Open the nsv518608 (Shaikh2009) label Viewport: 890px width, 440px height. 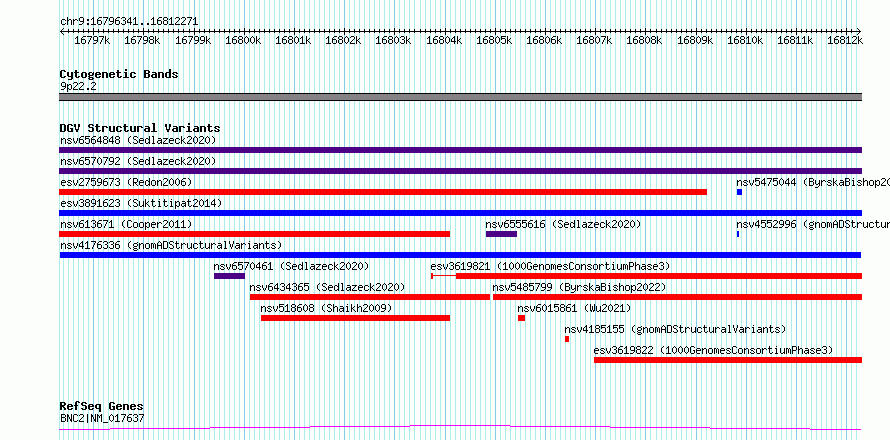[326, 308]
